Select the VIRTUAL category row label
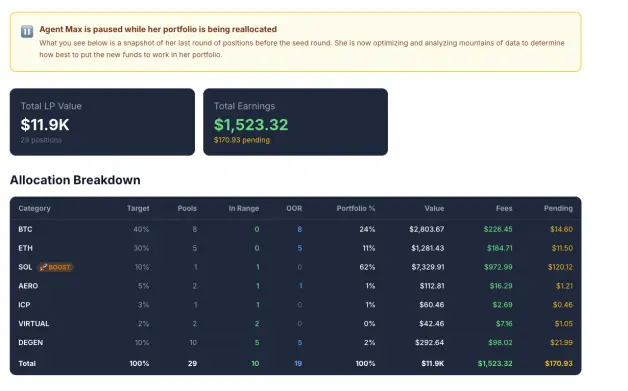 (34, 324)
